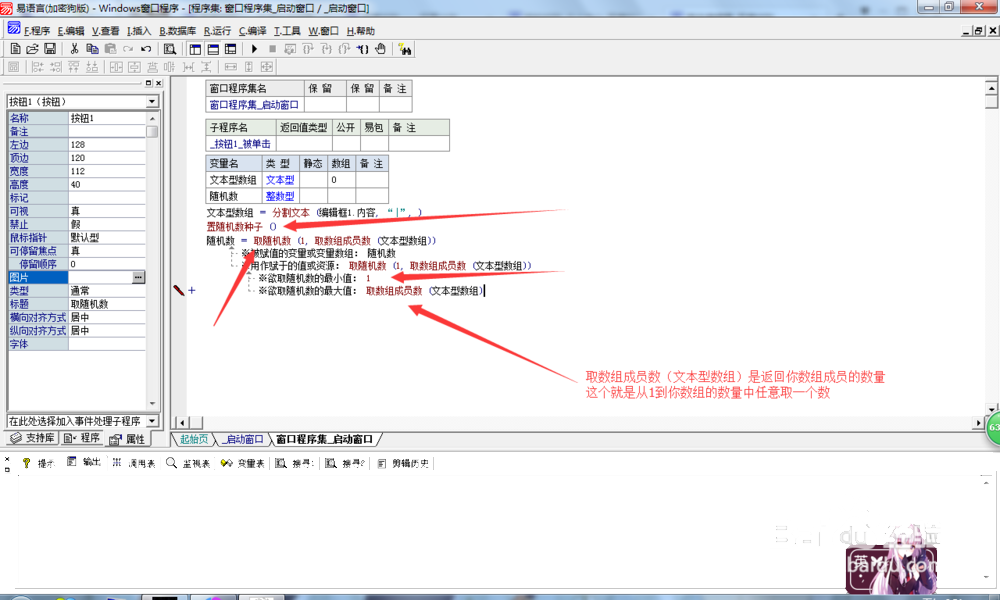Click the Open folder toolbar icon
This screenshot has width=1000, height=600.
click(x=32, y=48)
